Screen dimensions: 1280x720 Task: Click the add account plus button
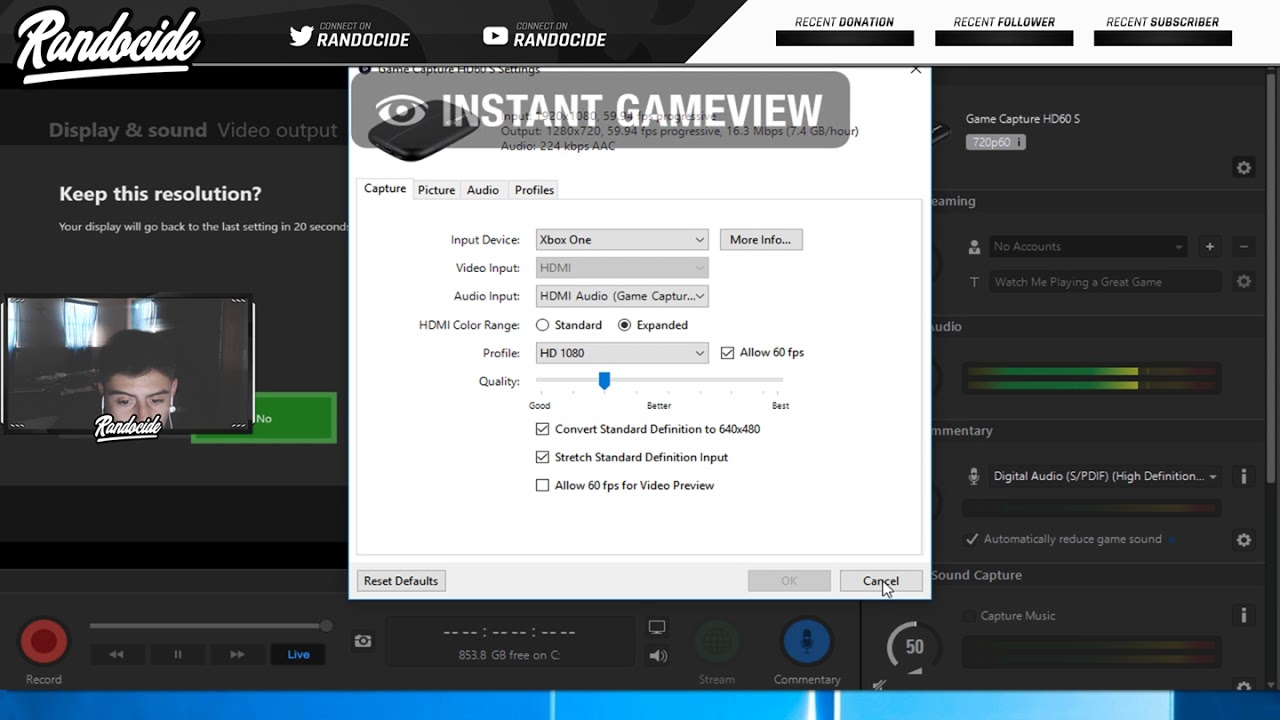(x=1209, y=246)
